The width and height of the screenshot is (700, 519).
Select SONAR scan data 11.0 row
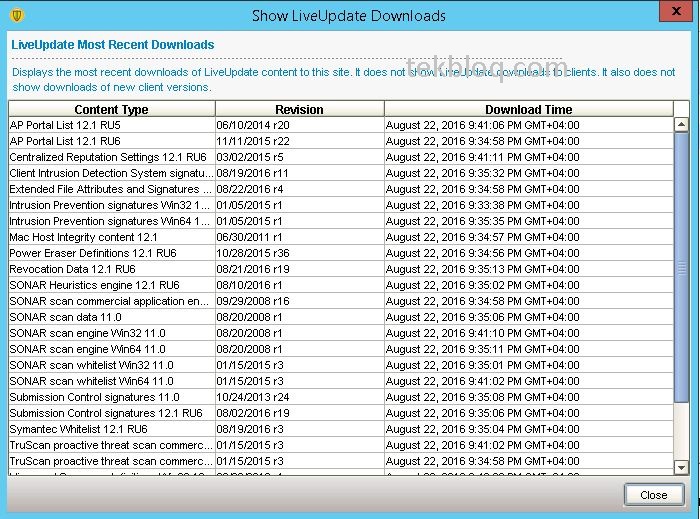pyautogui.click(x=341, y=317)
